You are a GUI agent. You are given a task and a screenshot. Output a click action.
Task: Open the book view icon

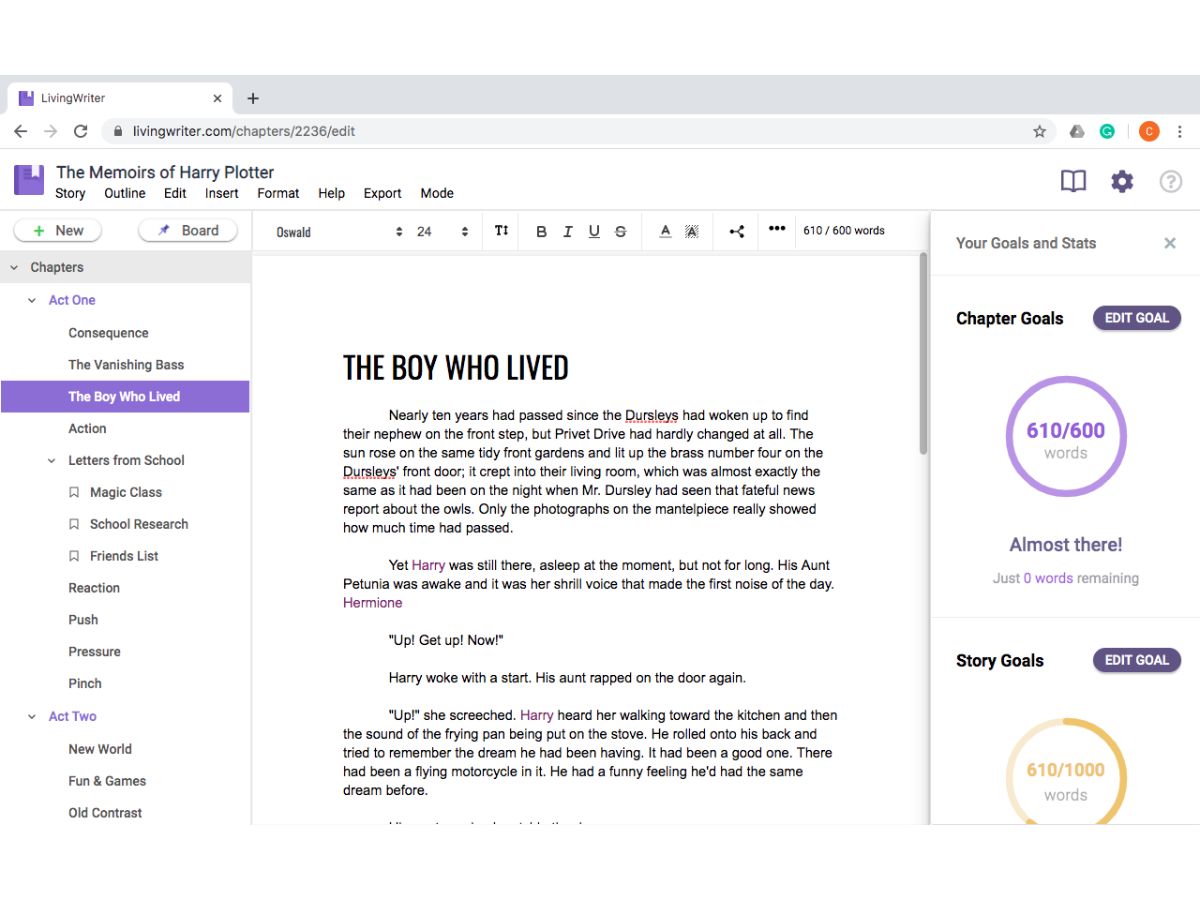(1073, 181)
